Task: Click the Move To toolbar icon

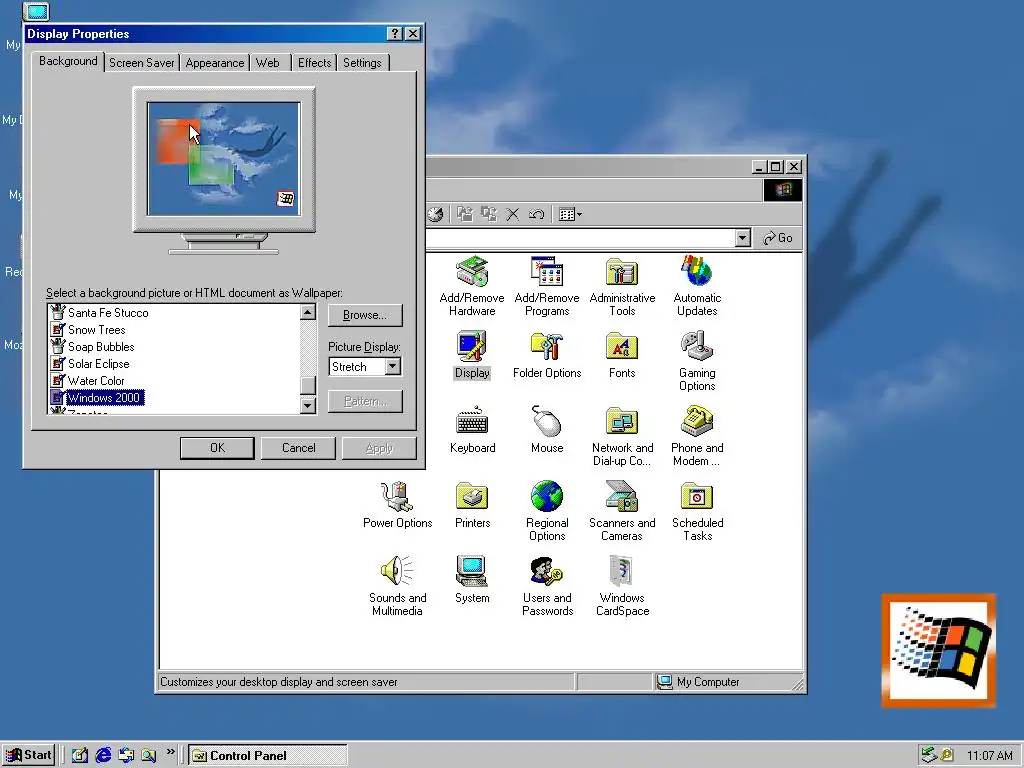Action: click(465, 214)
